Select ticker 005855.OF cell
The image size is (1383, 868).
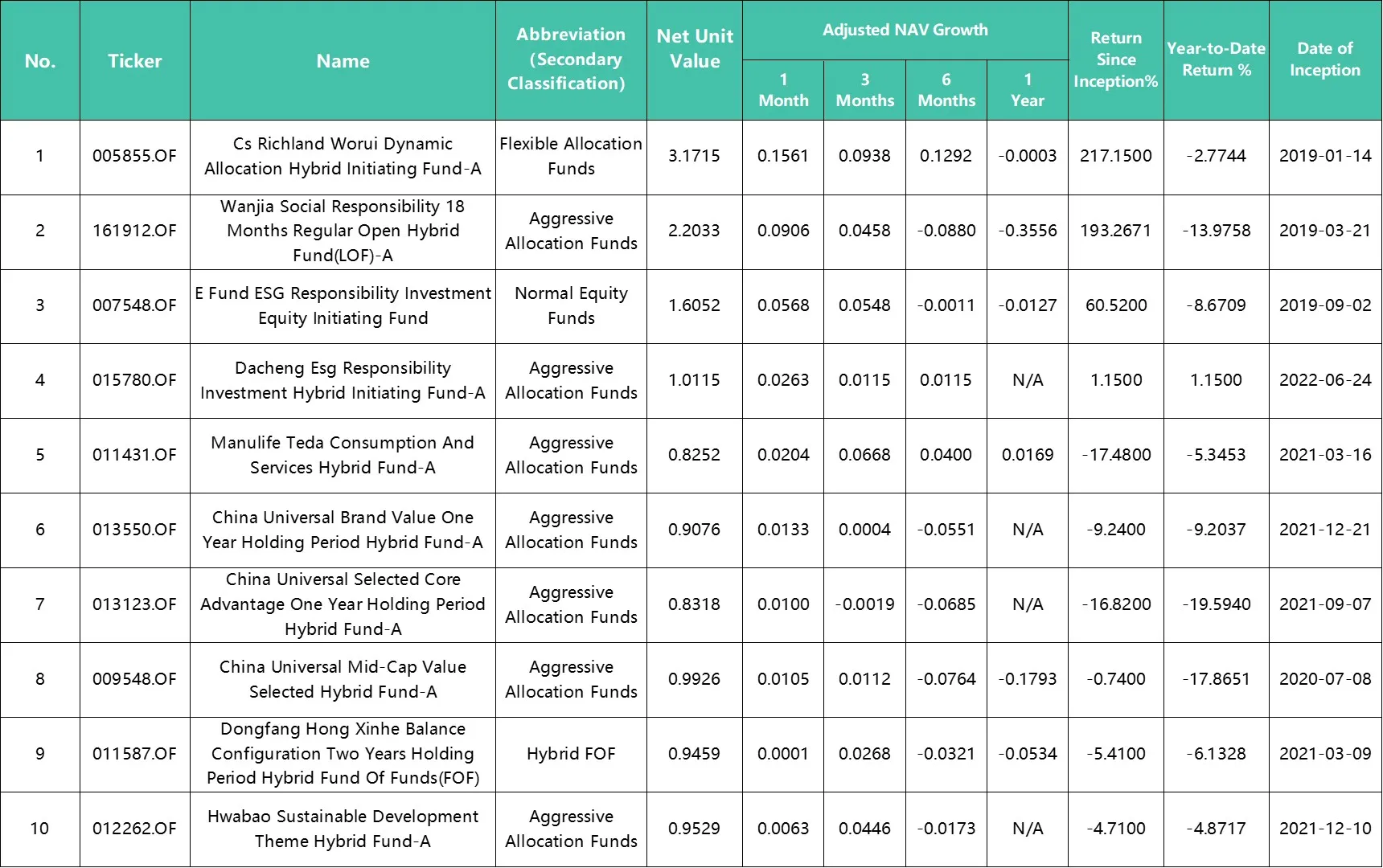tap(134, 156)
